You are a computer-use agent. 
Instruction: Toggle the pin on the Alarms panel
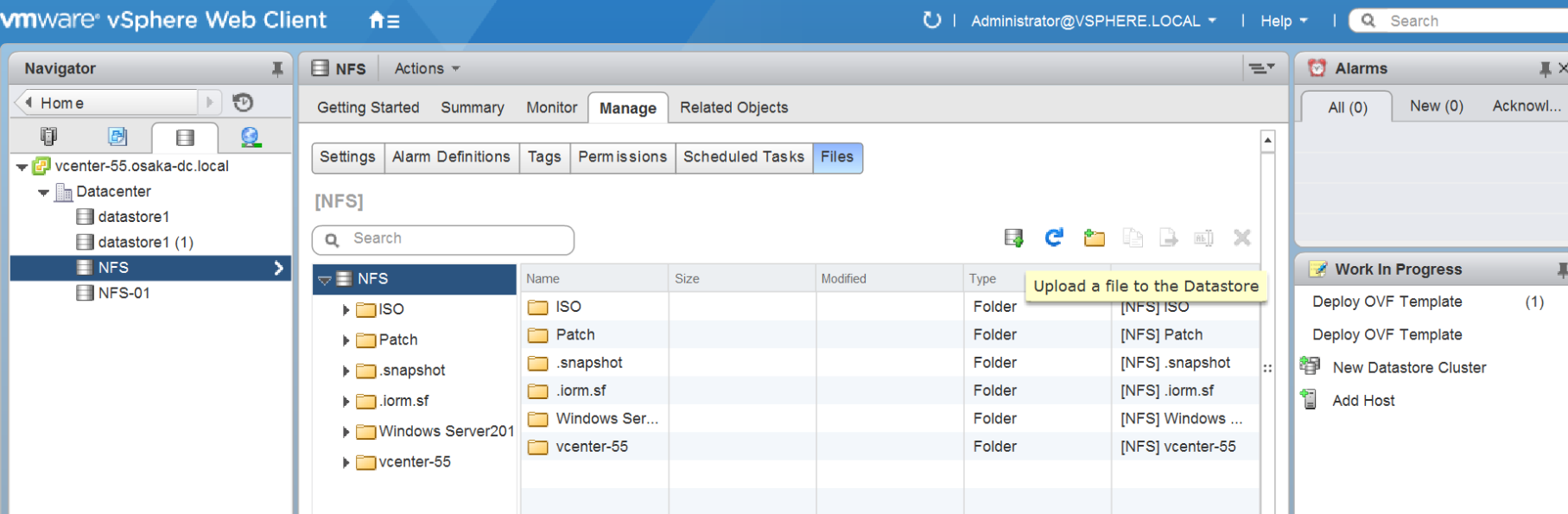[1545, 69]
